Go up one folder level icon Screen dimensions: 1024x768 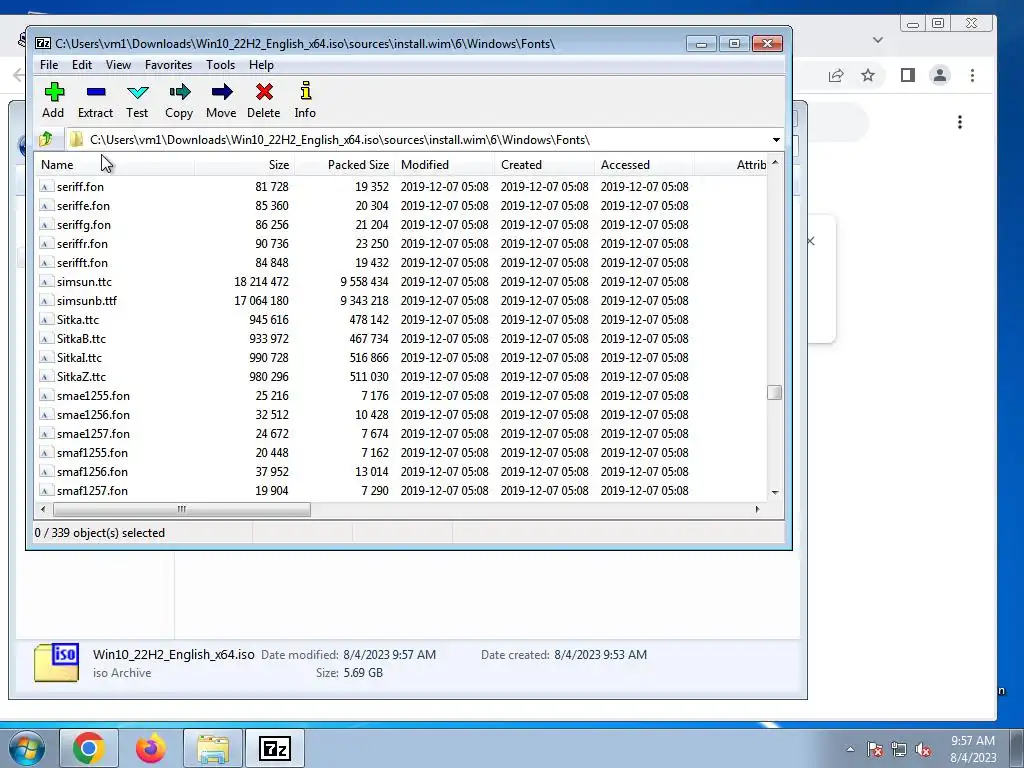click(x=46, y=139)
